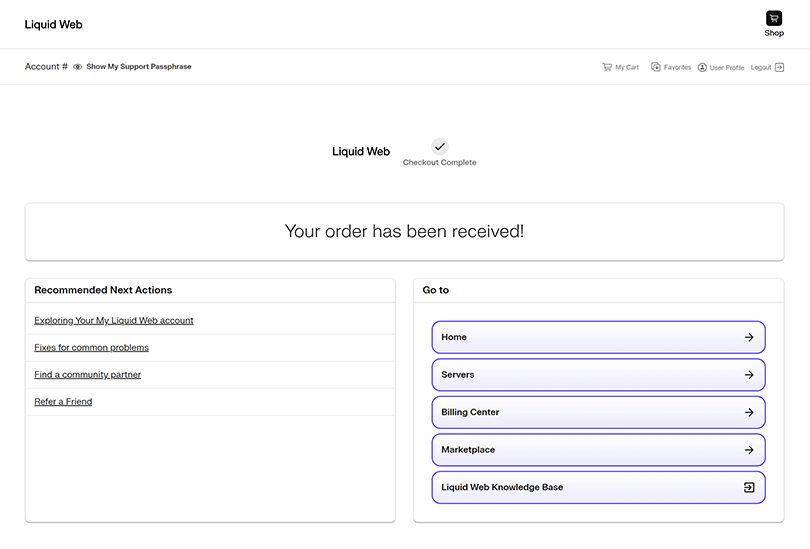Open the Shop cart icon
810x549 pixels.
coord(773,18)
